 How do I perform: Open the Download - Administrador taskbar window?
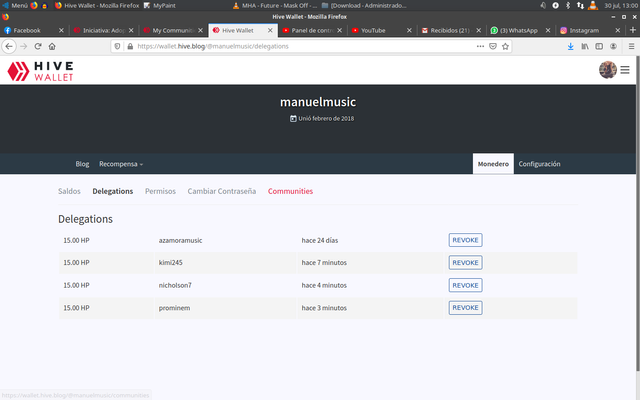tap(364, 6)
